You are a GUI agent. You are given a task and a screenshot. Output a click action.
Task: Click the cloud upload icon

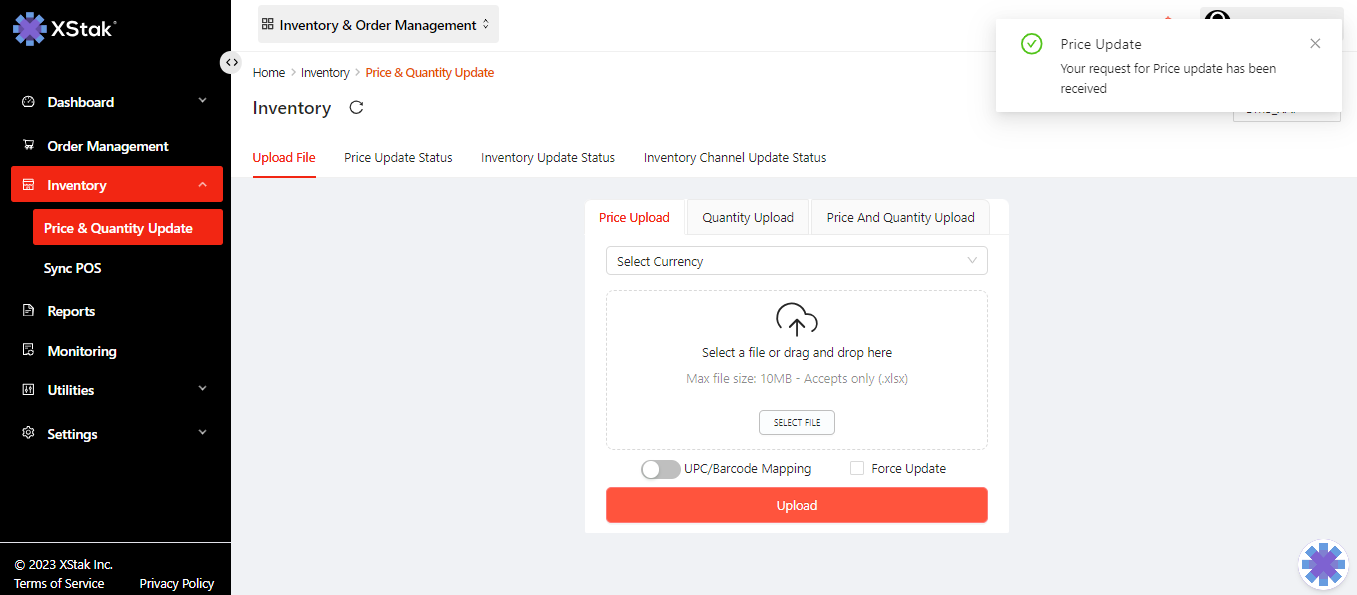797,320
